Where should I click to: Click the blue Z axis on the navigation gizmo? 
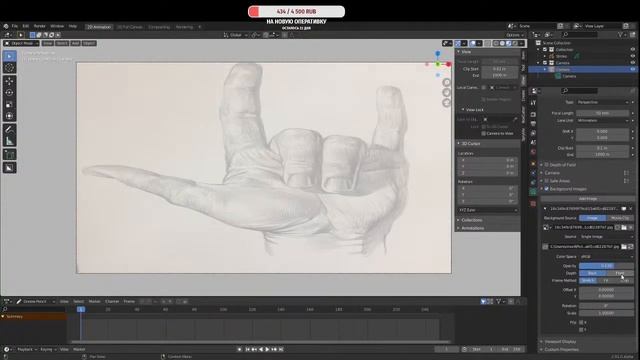point(438,54)
